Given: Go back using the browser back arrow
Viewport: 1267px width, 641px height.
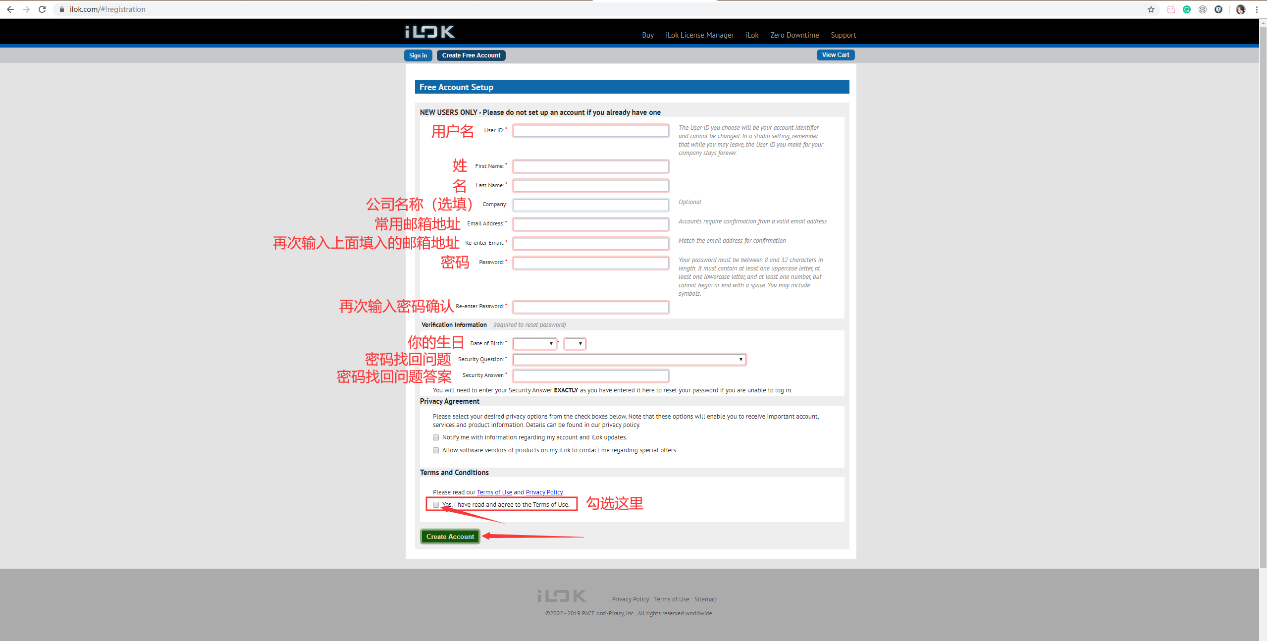Looking at the screenshot, I should pyautogui.click(x=11, y=9).
